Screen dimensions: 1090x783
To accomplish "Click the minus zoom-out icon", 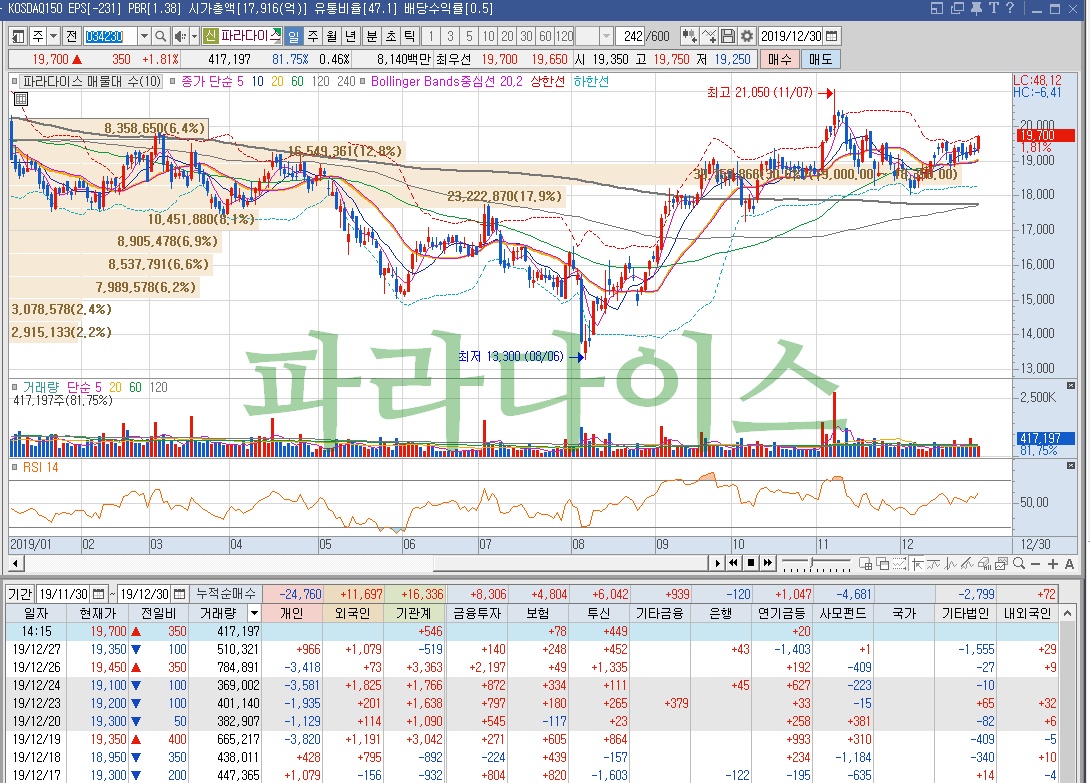I will [x=1036, y=564].
